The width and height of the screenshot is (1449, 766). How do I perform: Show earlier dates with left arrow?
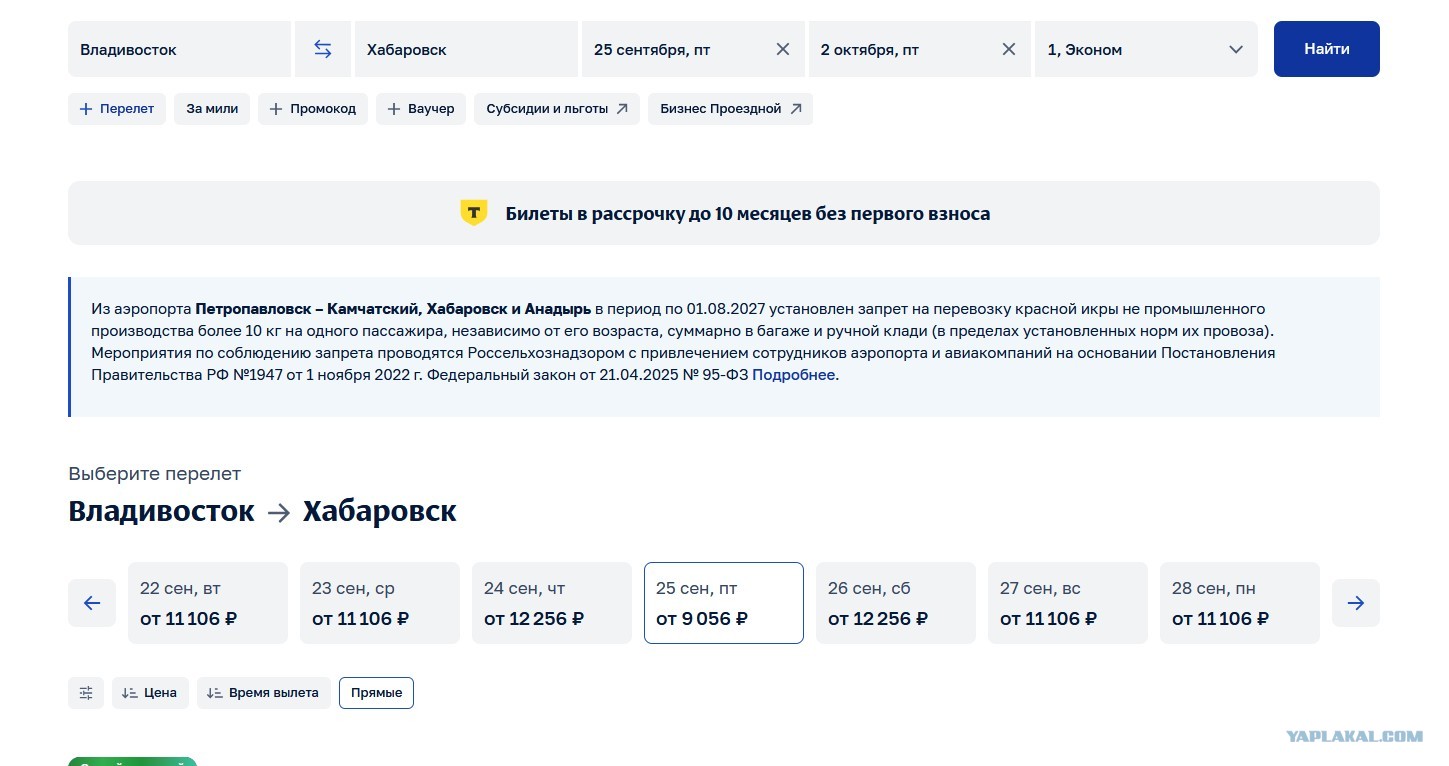[x=92, y=603]
